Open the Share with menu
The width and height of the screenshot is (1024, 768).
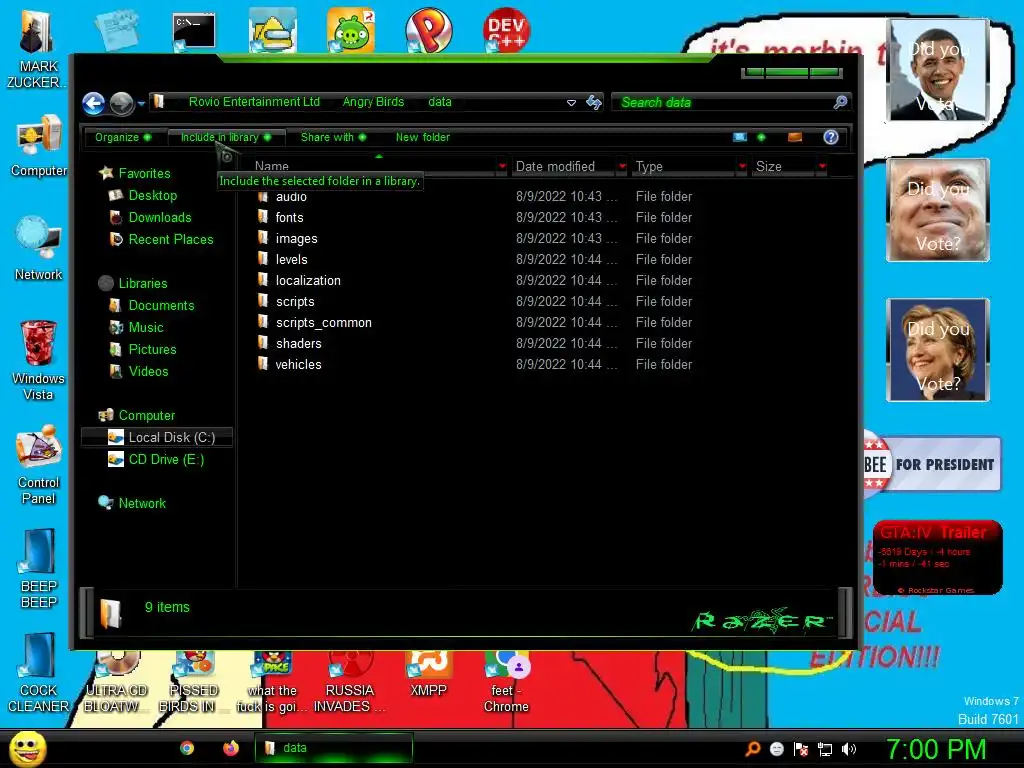tap(333, 137)
